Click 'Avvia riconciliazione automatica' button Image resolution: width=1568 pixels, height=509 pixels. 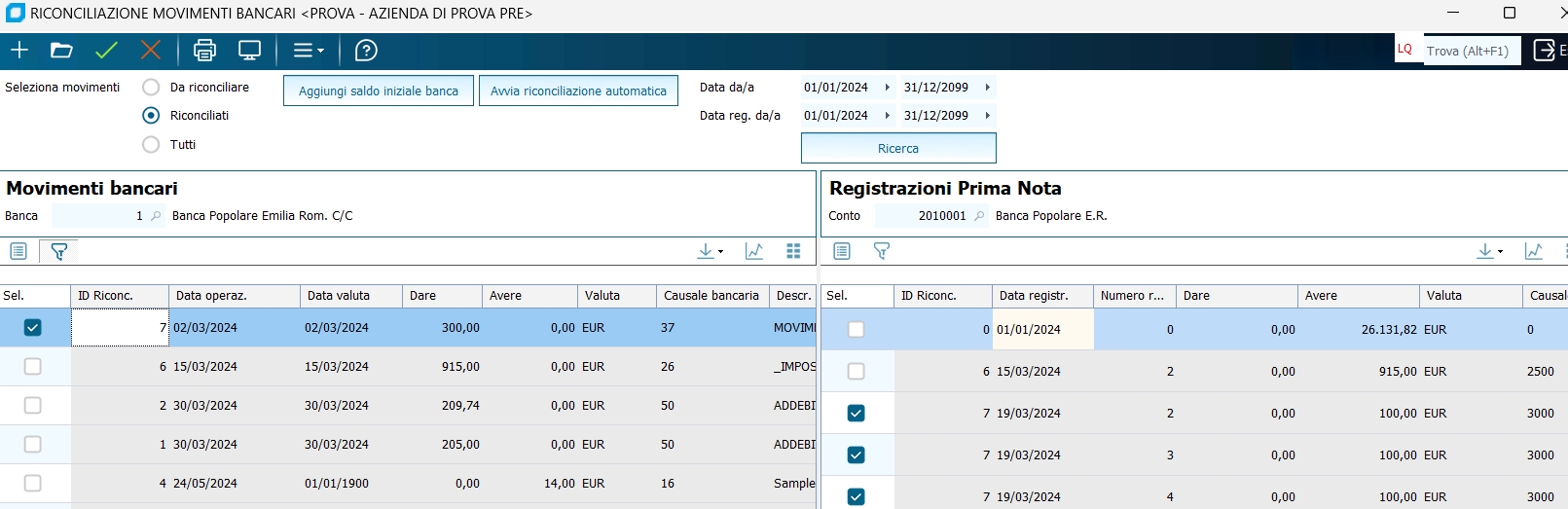[578, 91]
